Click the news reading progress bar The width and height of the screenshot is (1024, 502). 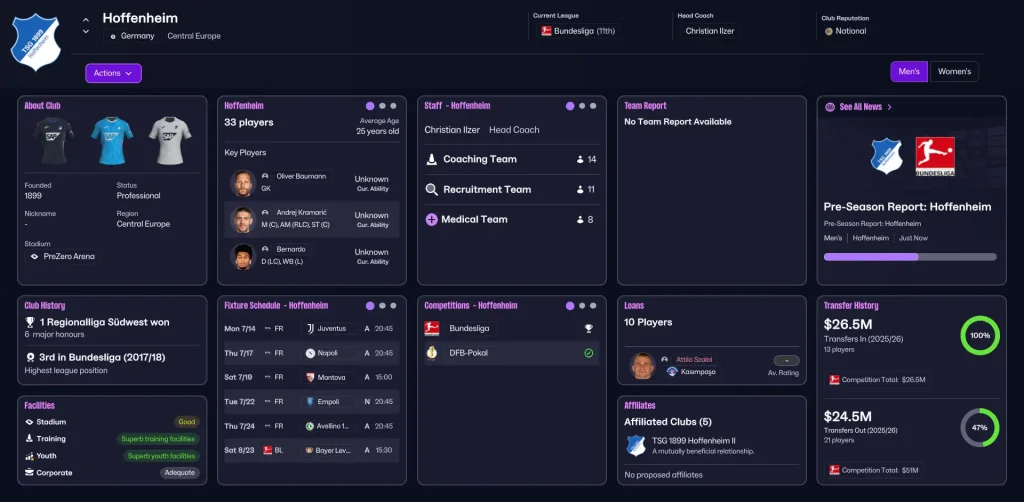pyautogui.click(x=910, y=257)
